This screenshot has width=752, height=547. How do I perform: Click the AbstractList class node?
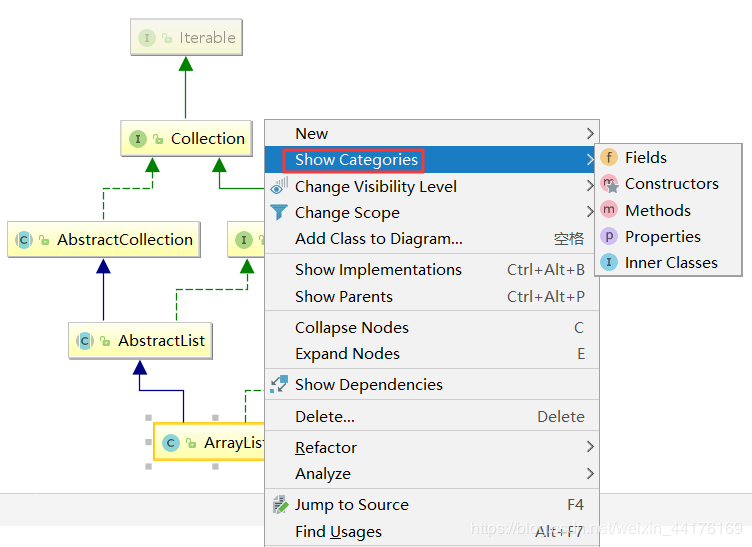coord(140,341)
